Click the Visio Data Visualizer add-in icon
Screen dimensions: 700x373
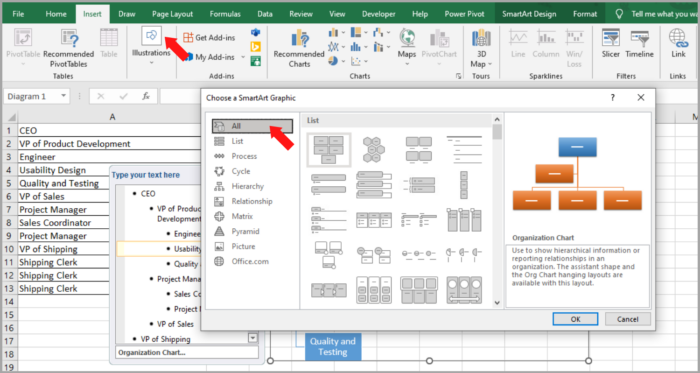[255, 33]
